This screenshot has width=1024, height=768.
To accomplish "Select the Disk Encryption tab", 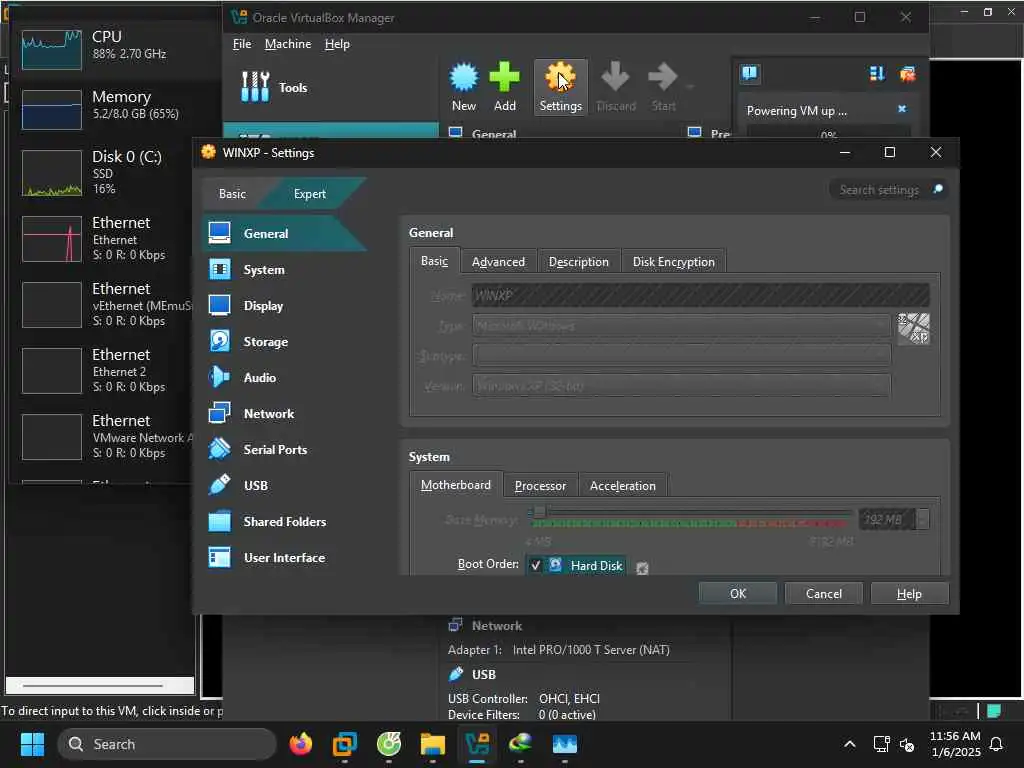I will (x=673, y=262).
